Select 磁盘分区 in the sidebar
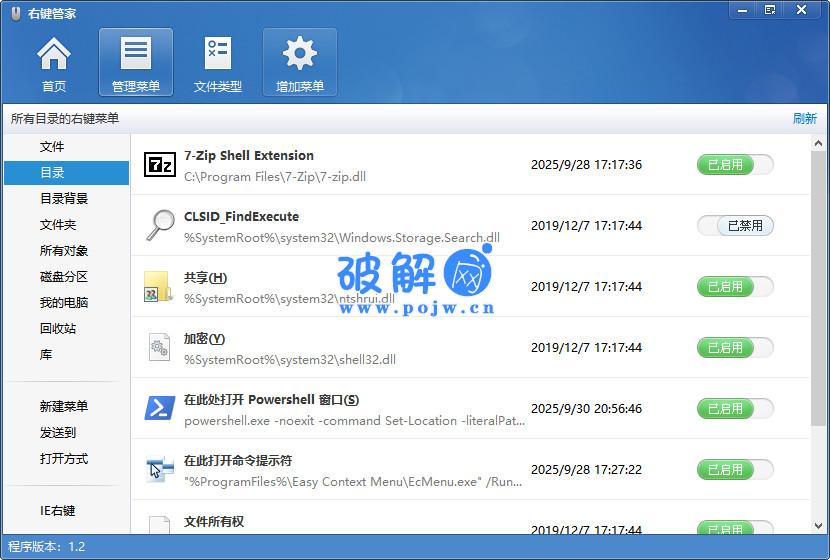The height and width of the screenshot is (560, 830). pyautogui.click(x=67, y=276)
